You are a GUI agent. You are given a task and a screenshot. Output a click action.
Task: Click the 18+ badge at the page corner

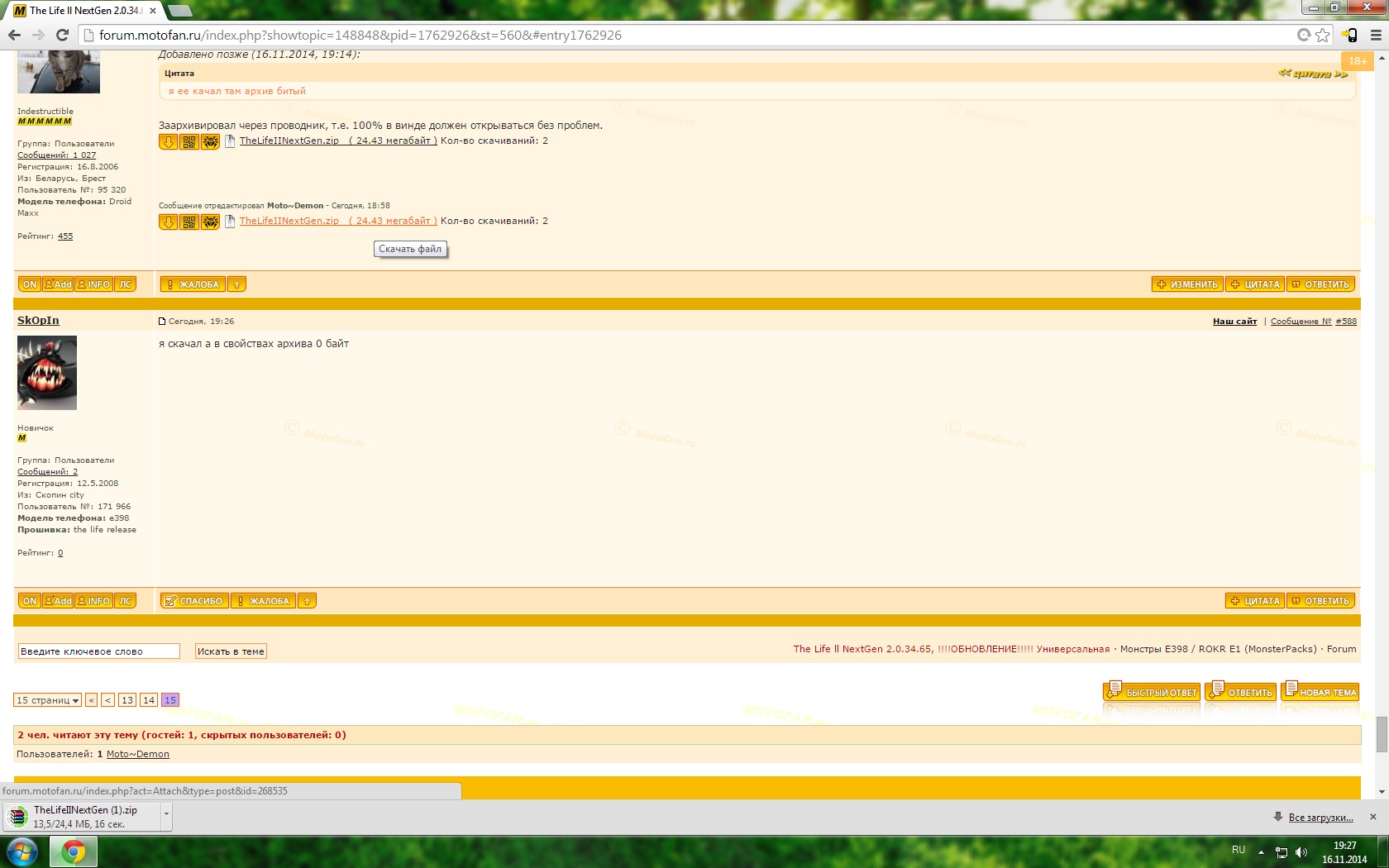click(1358, 60)
